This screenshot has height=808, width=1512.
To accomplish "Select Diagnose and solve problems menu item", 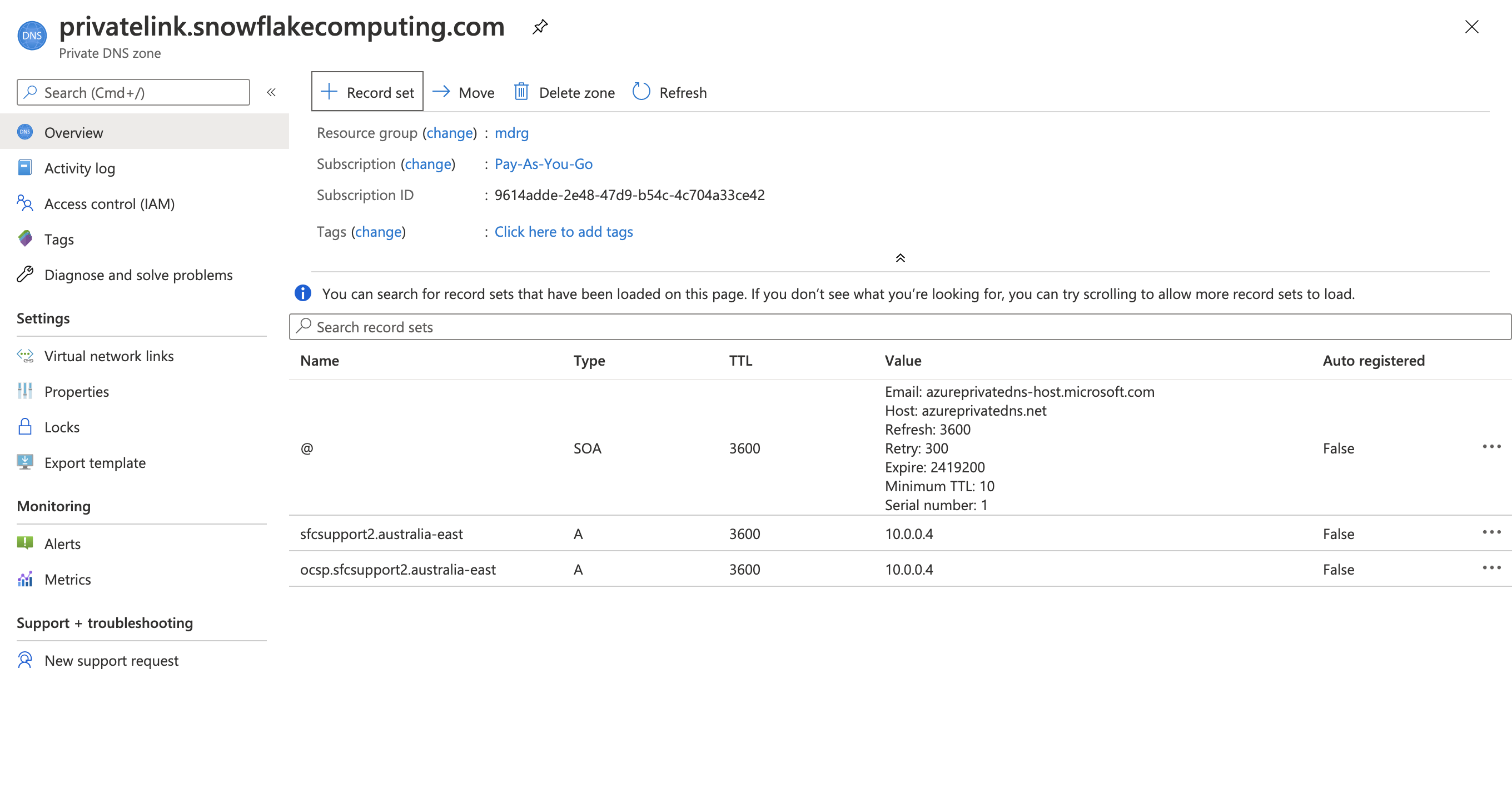I will coord(139,274).
